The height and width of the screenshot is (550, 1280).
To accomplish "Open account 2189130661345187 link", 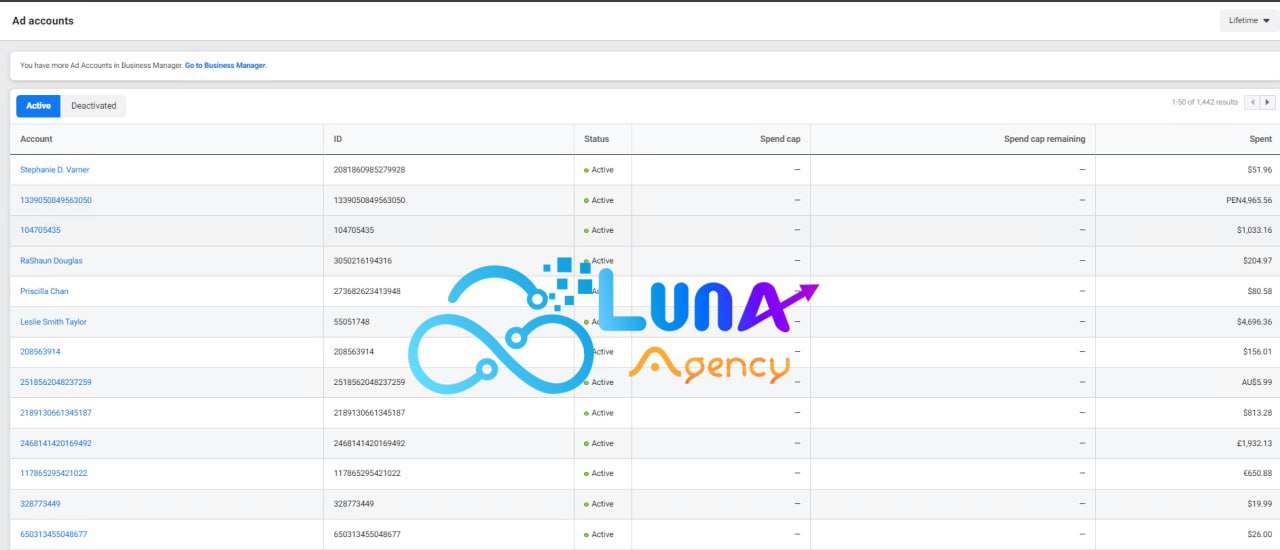I will point(56,413).
